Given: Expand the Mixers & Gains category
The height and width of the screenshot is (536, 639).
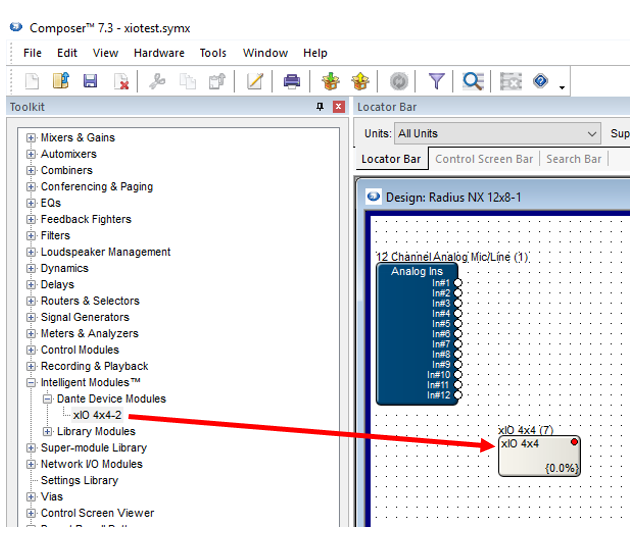Looking at the screenshot, I should pyautogui.click(x=31, y=138).
